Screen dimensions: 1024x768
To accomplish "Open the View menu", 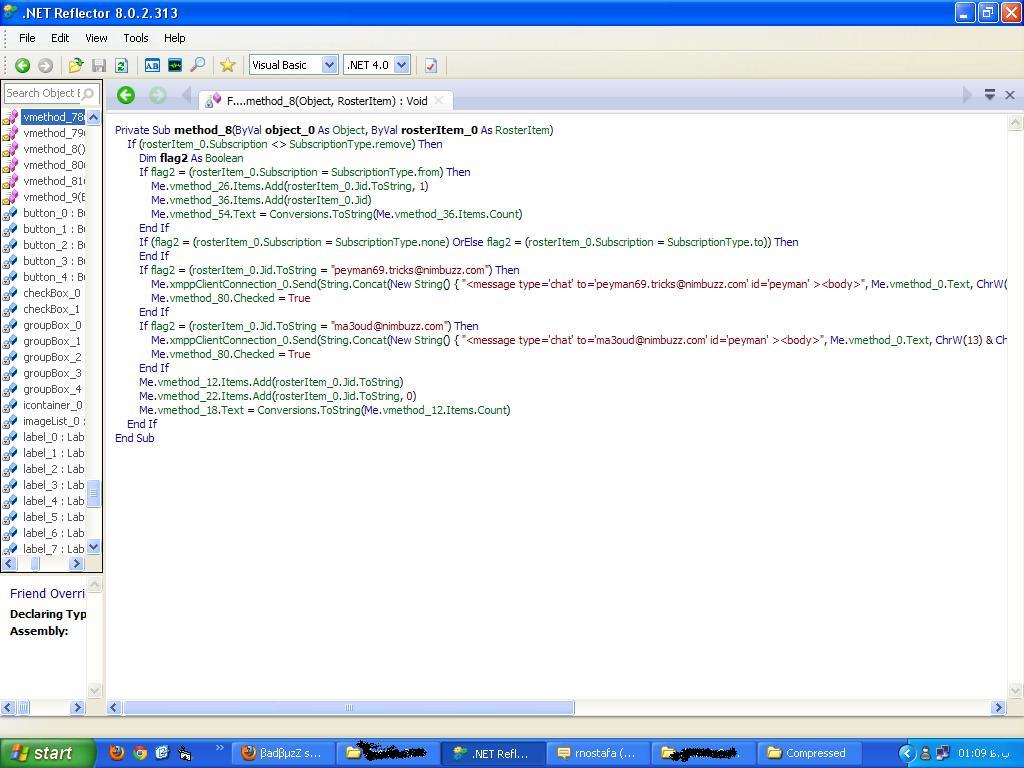I will click(x=96, y=38).
